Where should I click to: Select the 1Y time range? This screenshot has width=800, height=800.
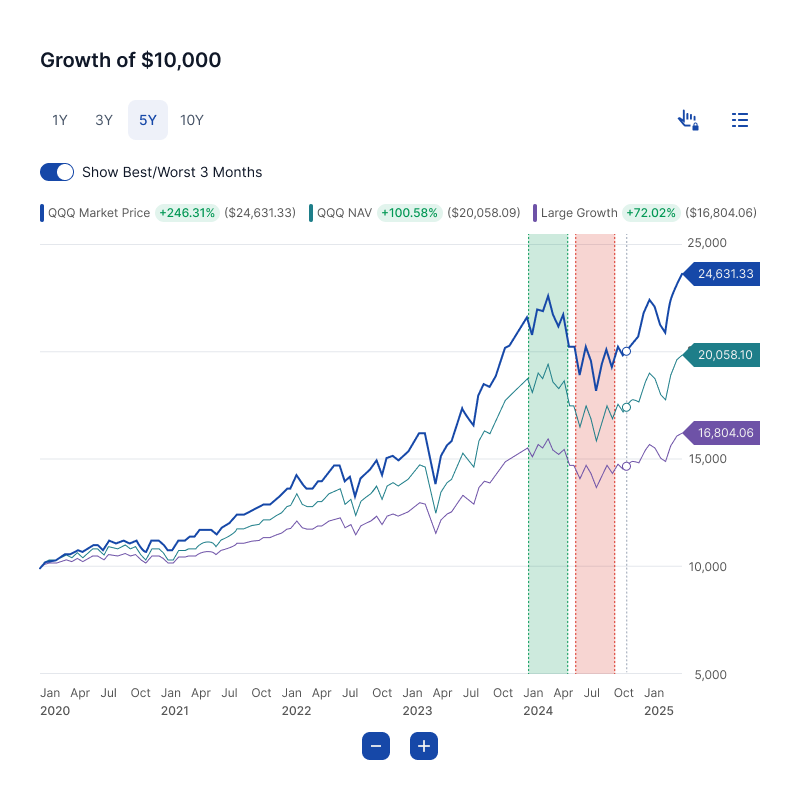(x=60, y=120)
